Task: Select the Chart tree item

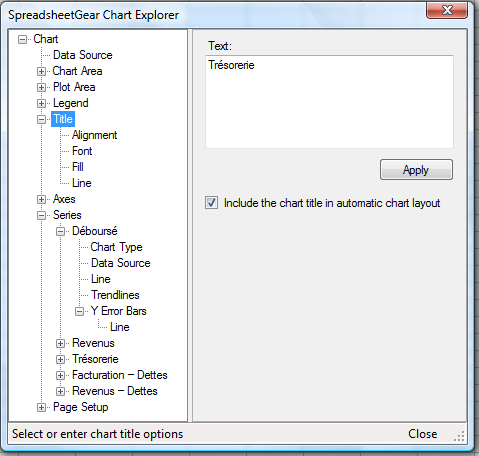Action: pos(46,39)
